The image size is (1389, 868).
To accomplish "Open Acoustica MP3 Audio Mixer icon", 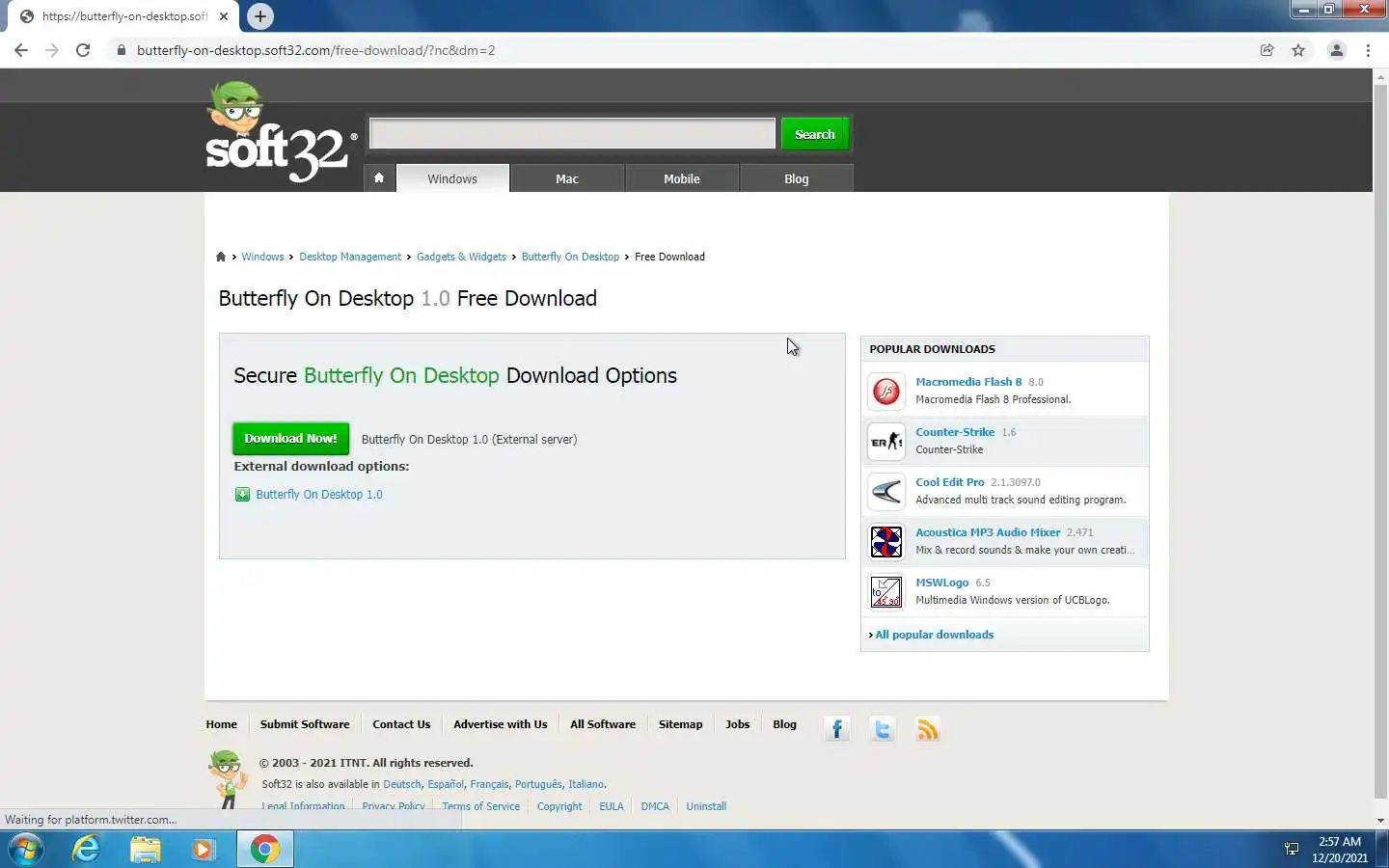I will pyautogui.click(x=886, y=542).
